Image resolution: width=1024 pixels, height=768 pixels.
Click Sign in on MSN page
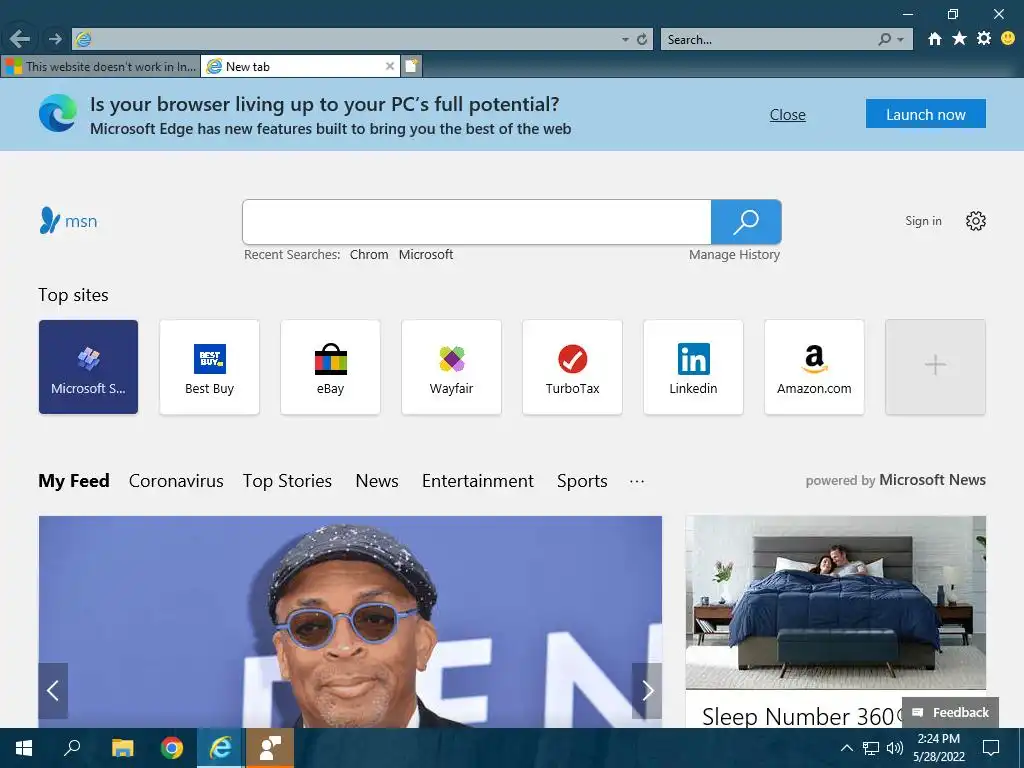point(923,221)
